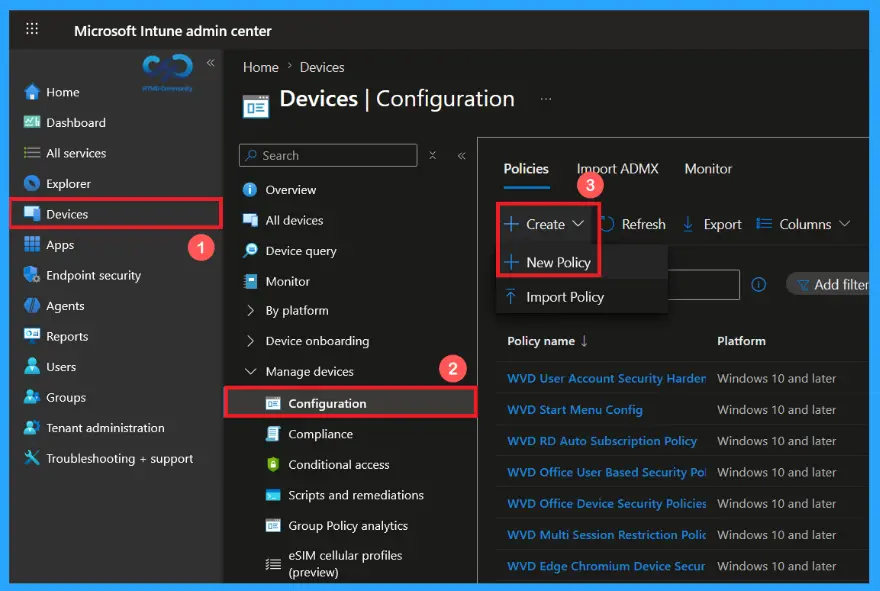Collapse the Devices menu pane chevron
This screenshot has width=880, height=591.
[461, 155]
